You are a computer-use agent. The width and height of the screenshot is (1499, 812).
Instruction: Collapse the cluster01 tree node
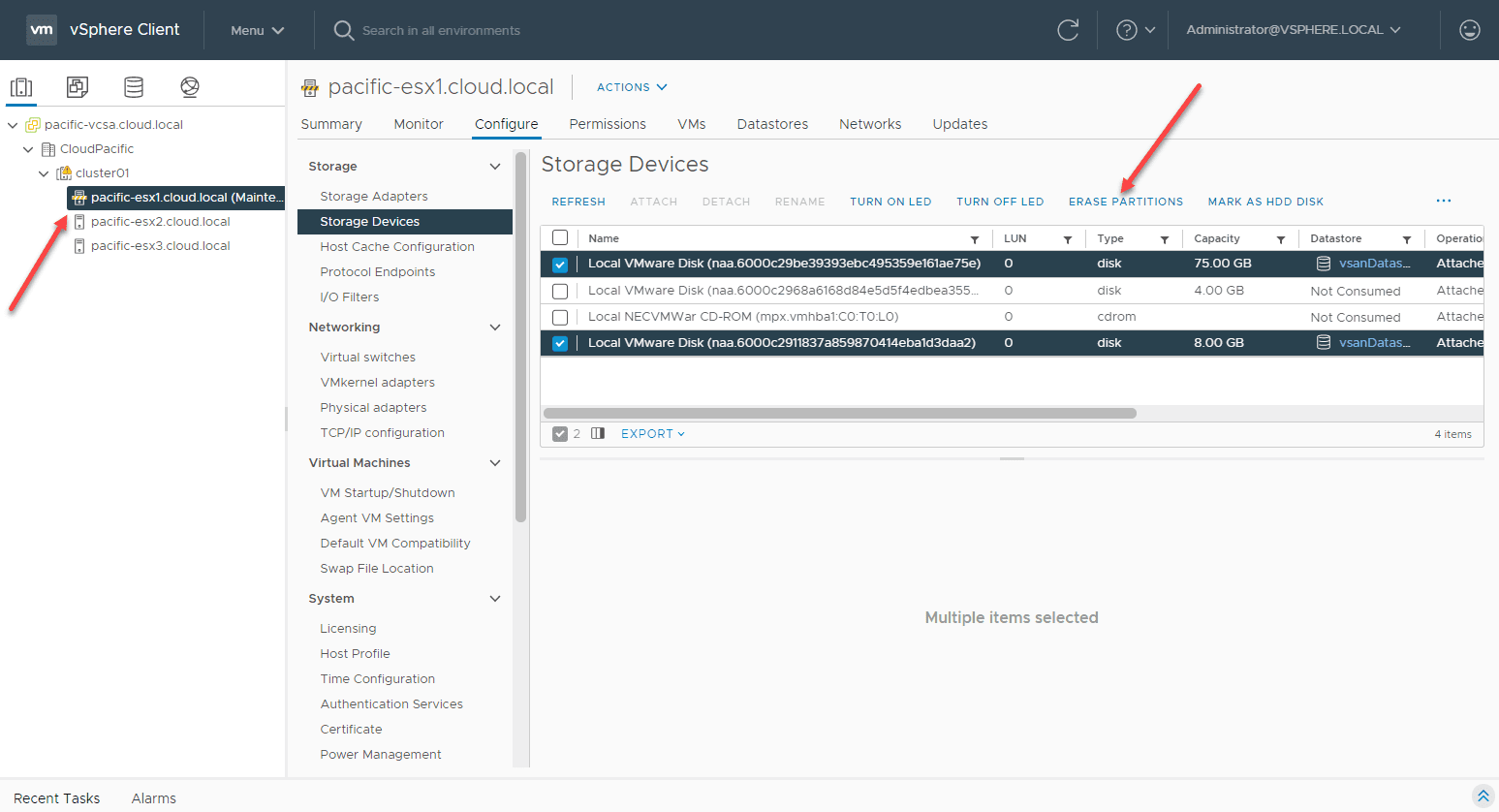click(x=44, y=173)
